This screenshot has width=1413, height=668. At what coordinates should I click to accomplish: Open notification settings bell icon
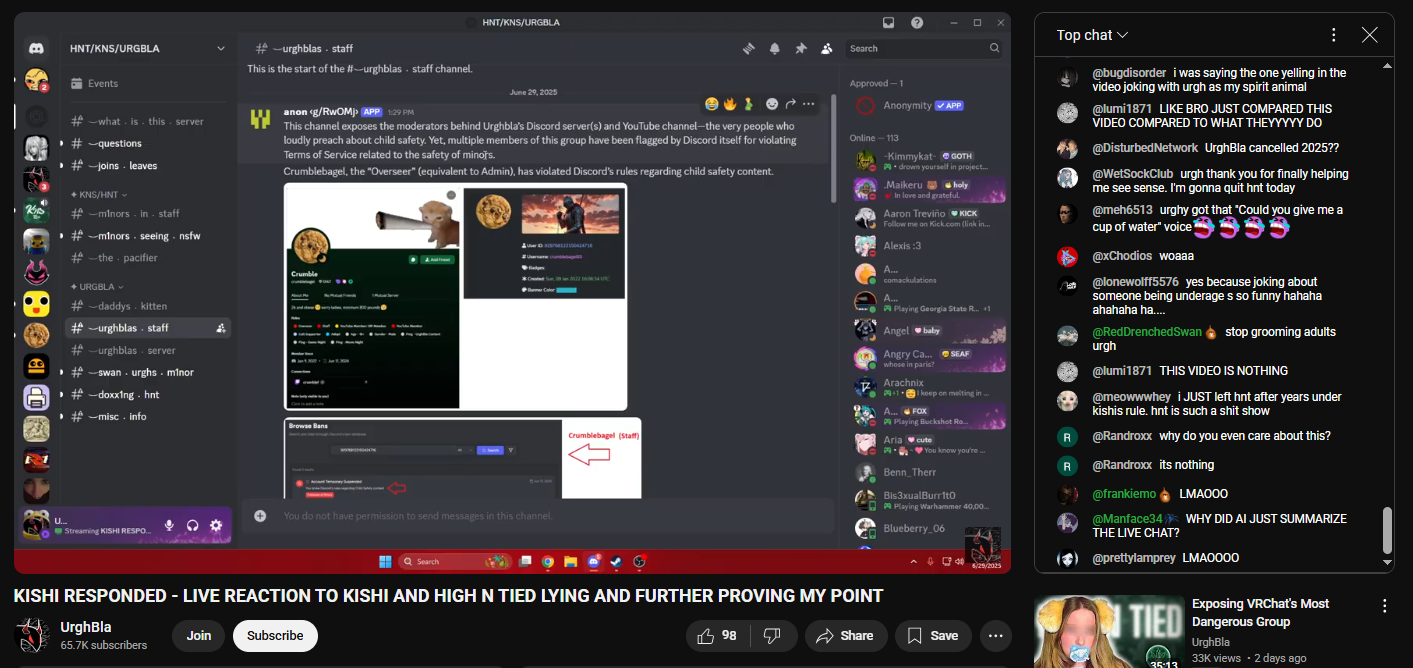coord(774,48)
